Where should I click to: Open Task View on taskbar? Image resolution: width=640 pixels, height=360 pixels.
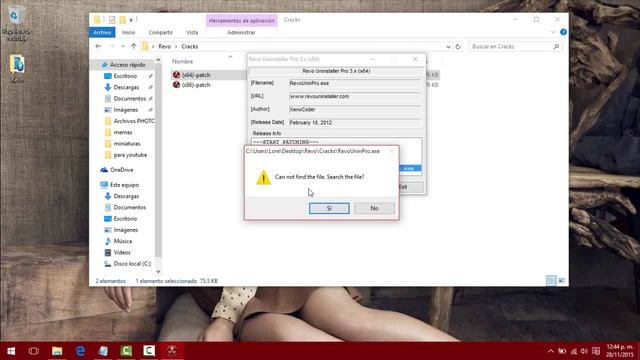click(34, 351)
